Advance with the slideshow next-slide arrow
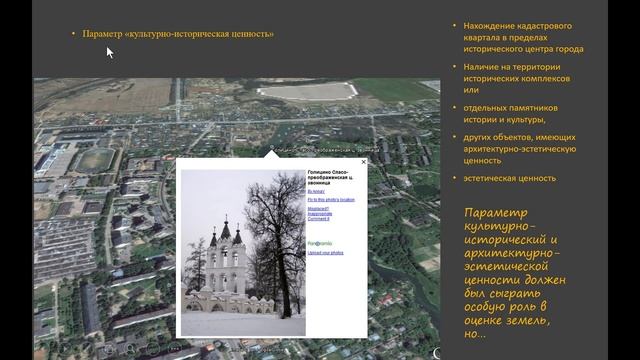 coord(65,349)
